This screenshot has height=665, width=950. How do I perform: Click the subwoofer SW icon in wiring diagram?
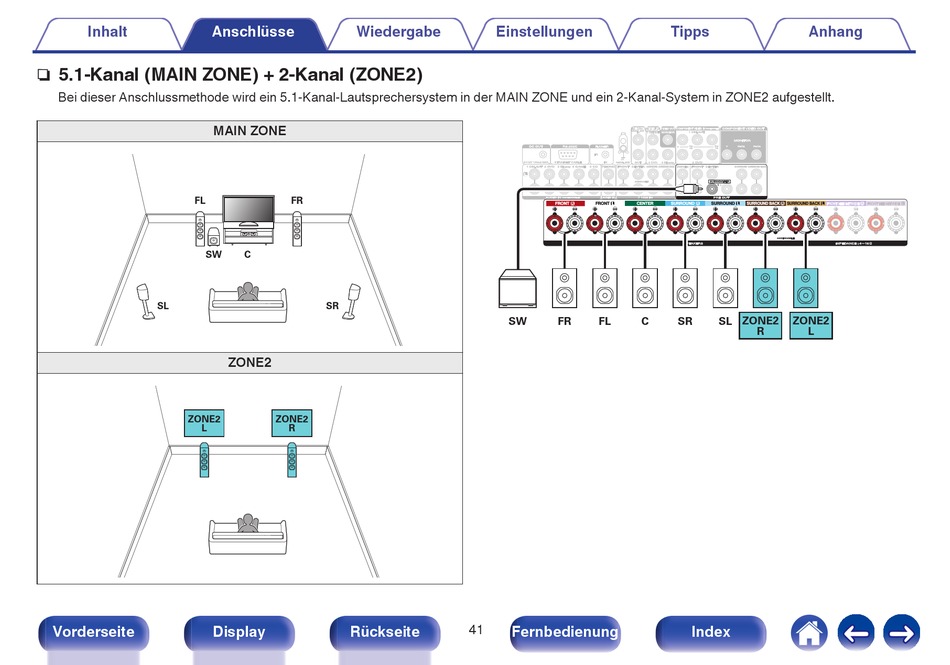(516, 288)
